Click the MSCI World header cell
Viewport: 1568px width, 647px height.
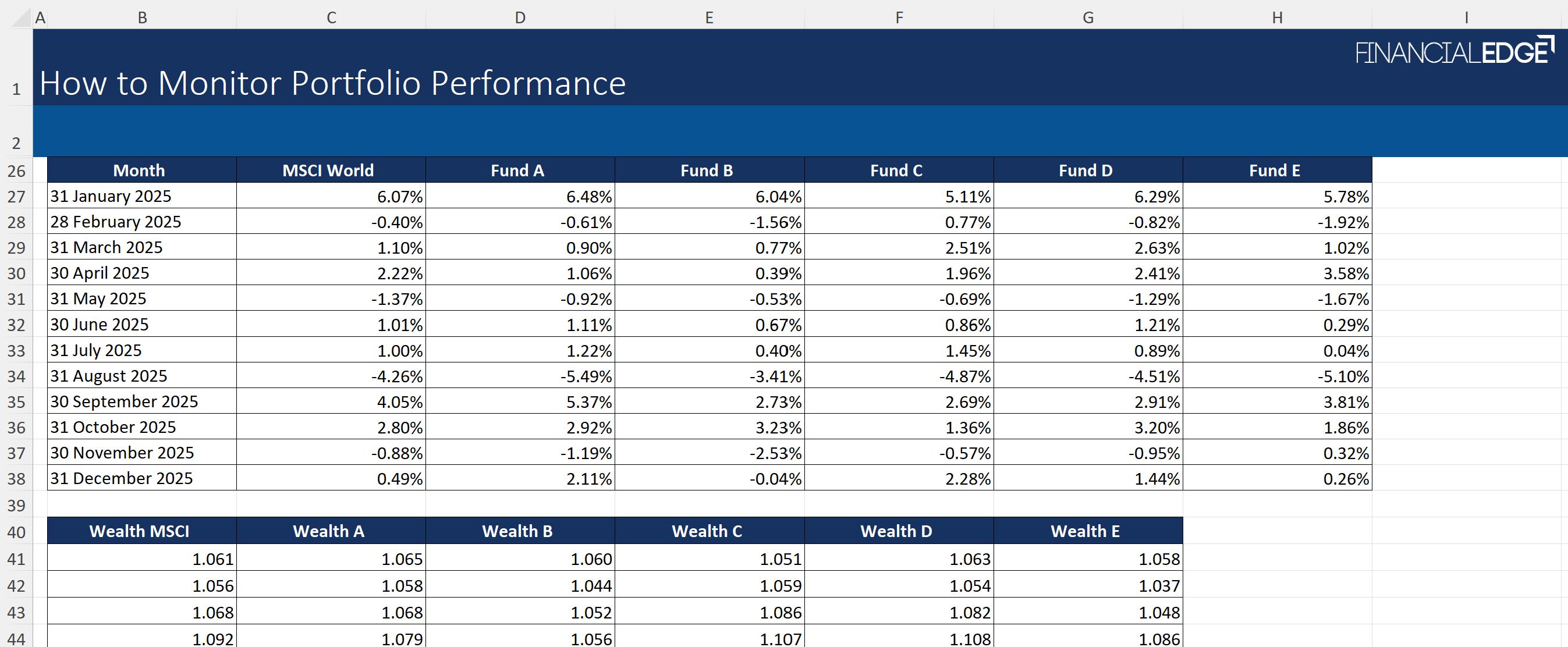point(328,170)
